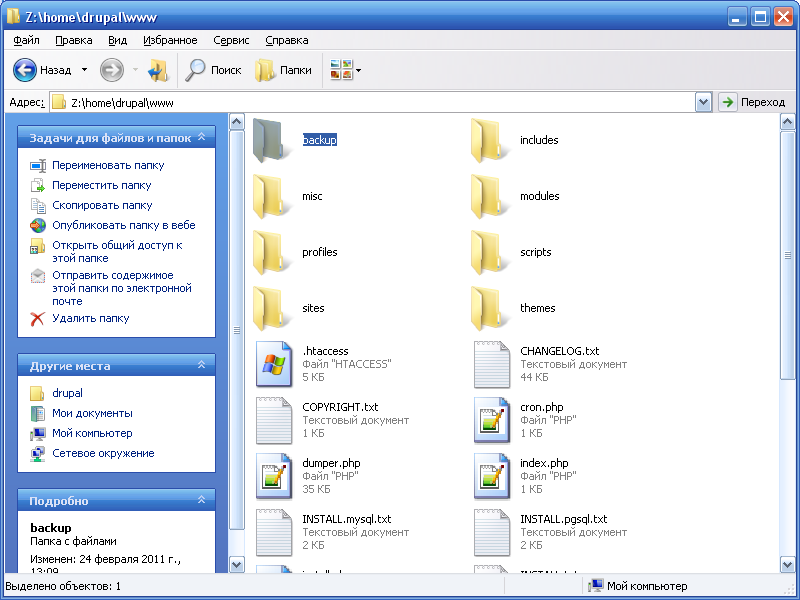Open the Справка menu
Image resolution: width=800 pixels, height=600 pixels.
[x=287, y=40]
